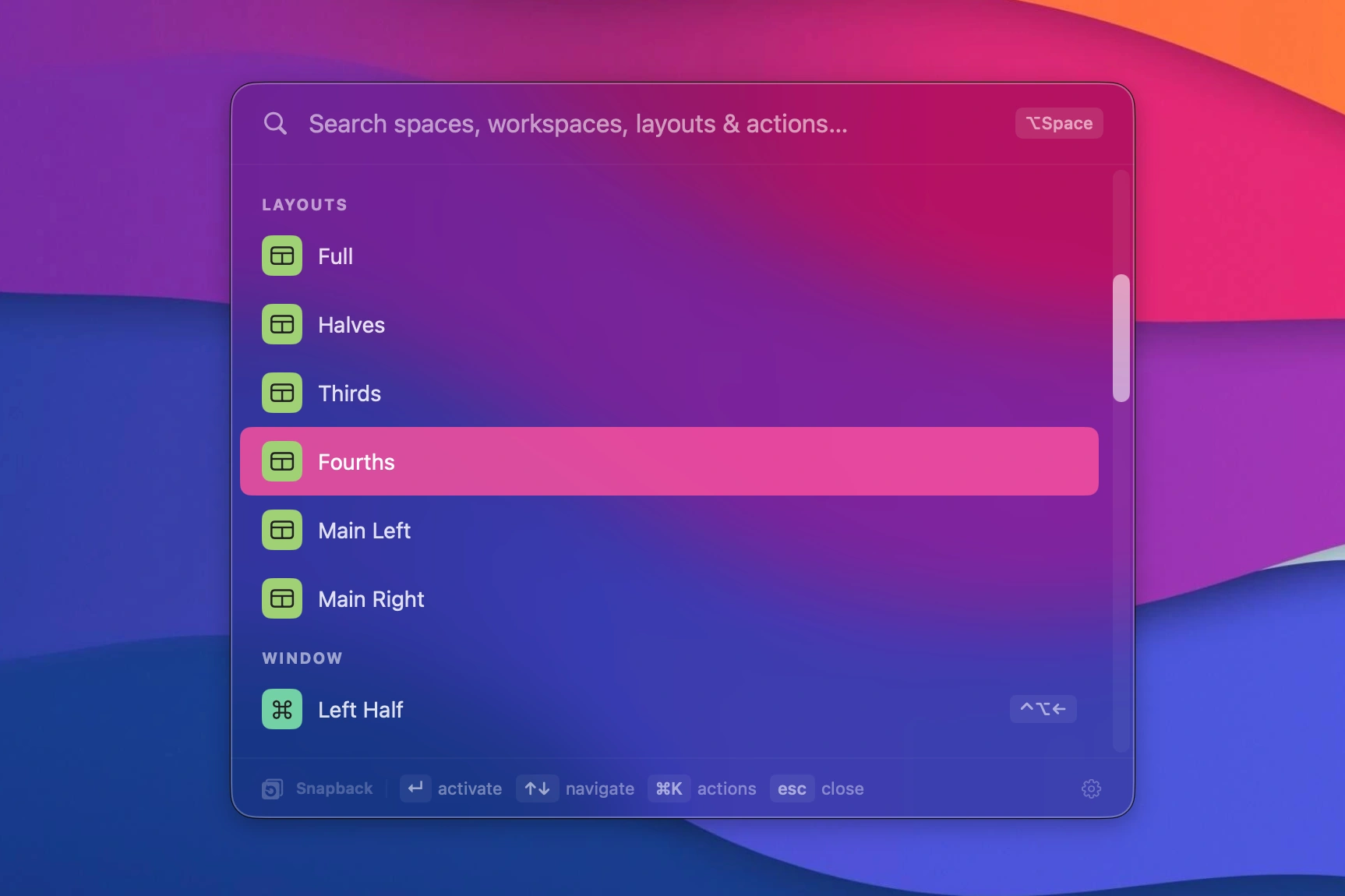This screenshot has height=896, width=1345.
Task: Click the WINDOW section header
Action: click(x=302, y=658)
